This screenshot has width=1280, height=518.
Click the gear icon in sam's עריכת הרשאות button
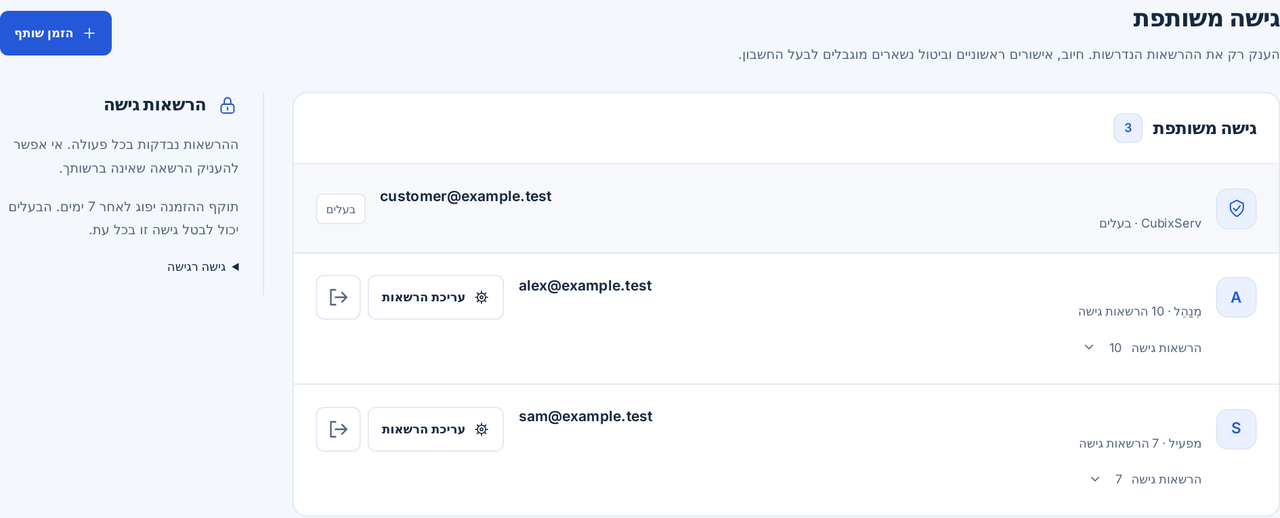(481, 429)
